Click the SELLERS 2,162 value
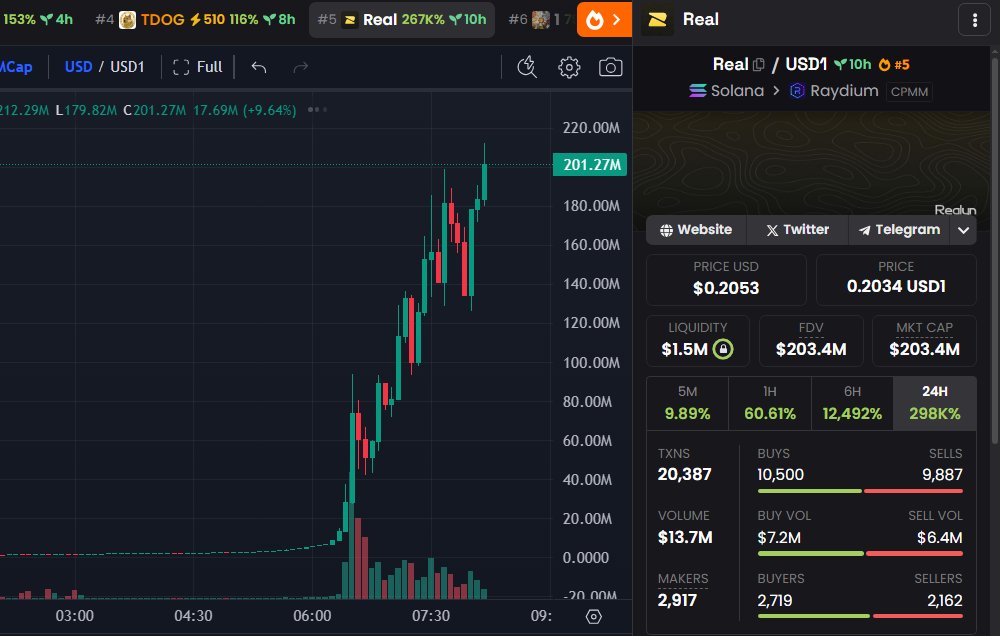 click(945, 600)
